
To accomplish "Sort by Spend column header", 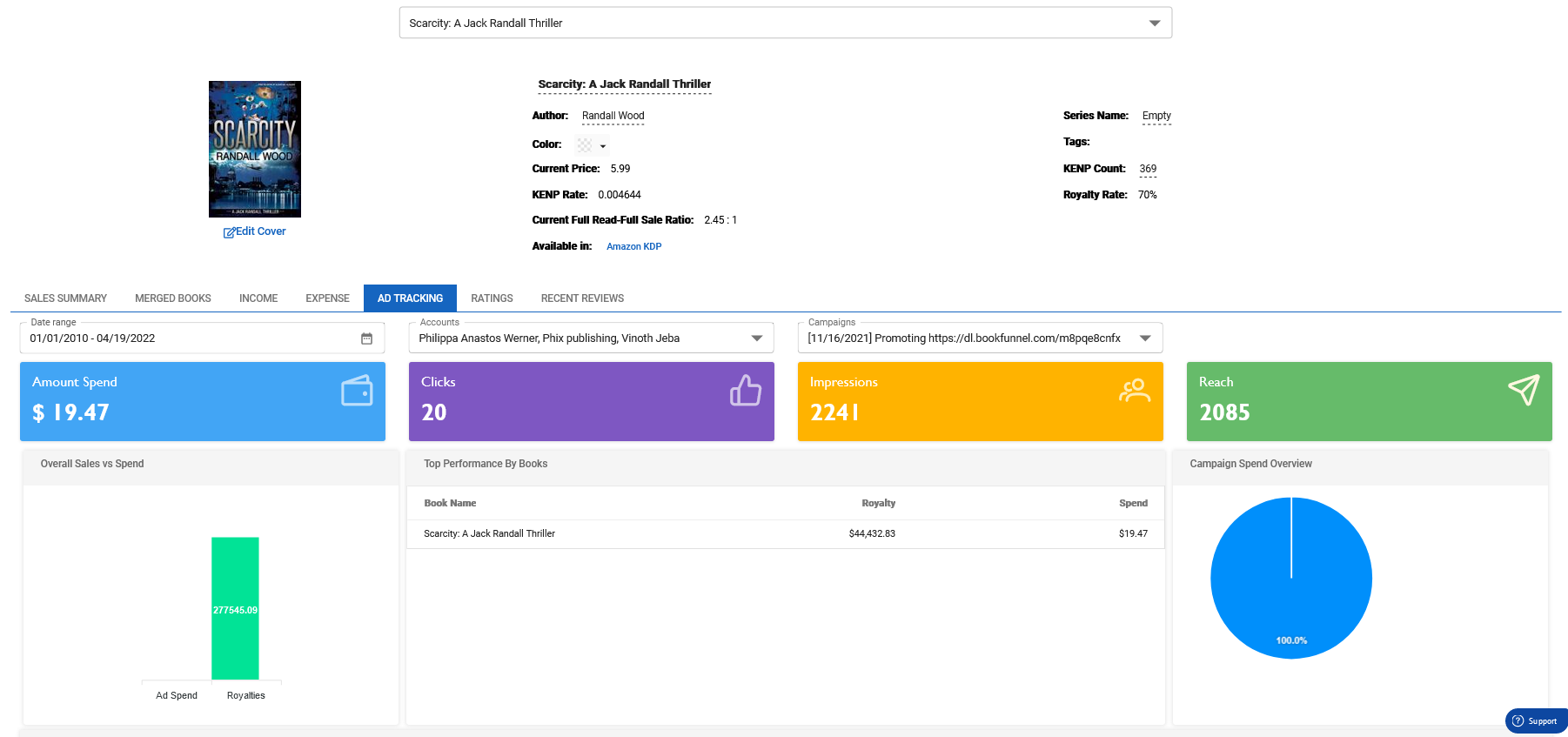I will pos(1133,503).
